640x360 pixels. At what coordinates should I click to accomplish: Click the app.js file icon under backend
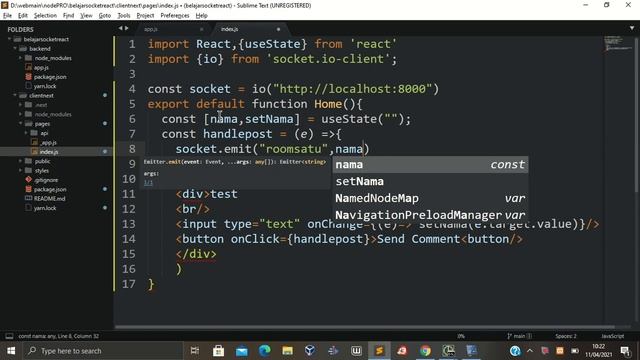(29, 67)
